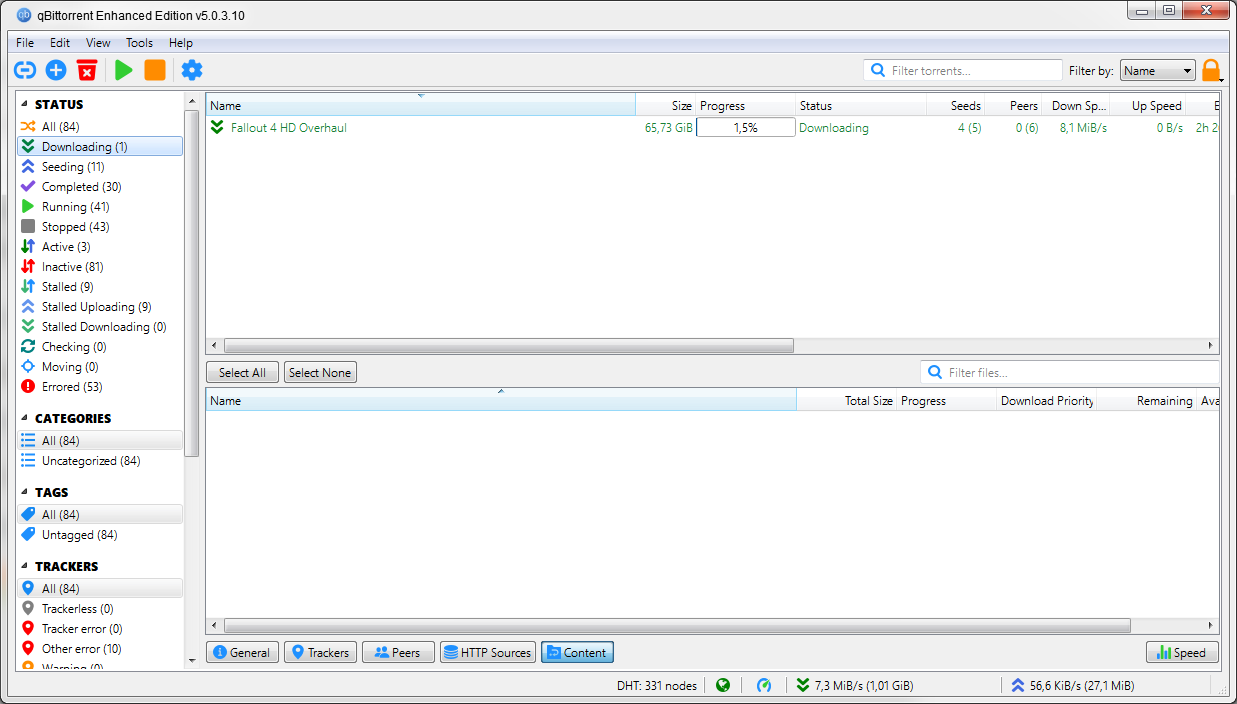
Task: Sort files by Download Priority column header
Action: (1047, 400)
